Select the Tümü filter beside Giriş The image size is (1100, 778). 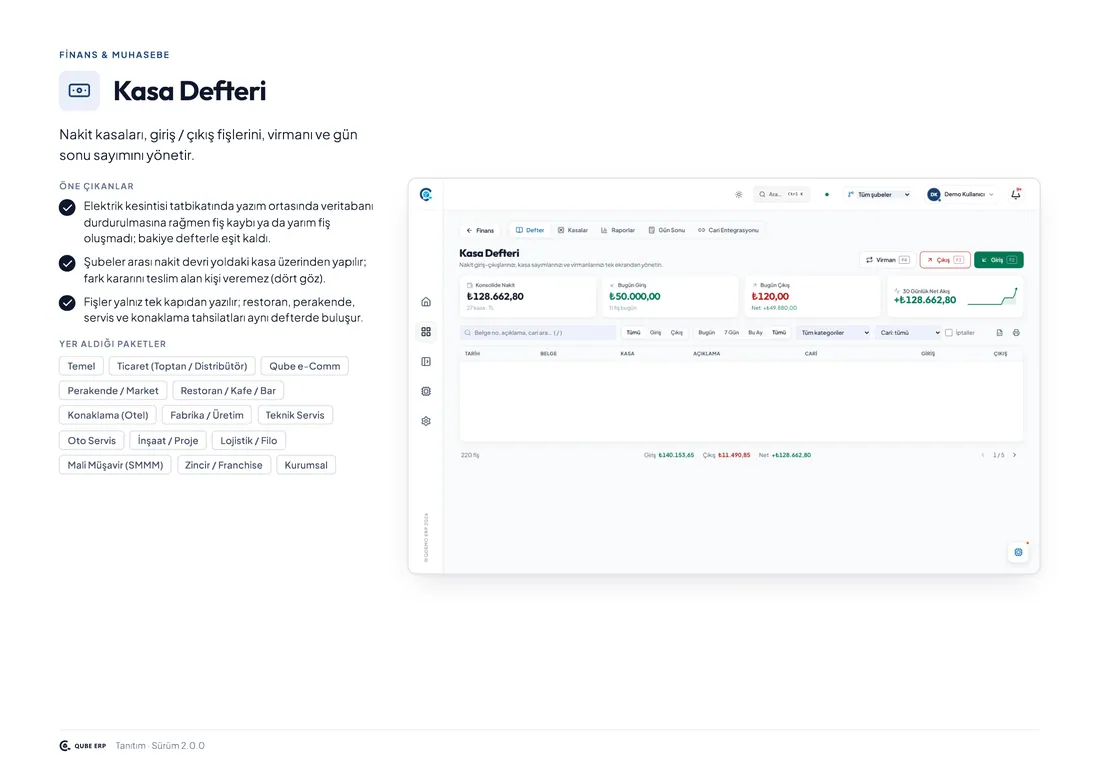point(633,333)
